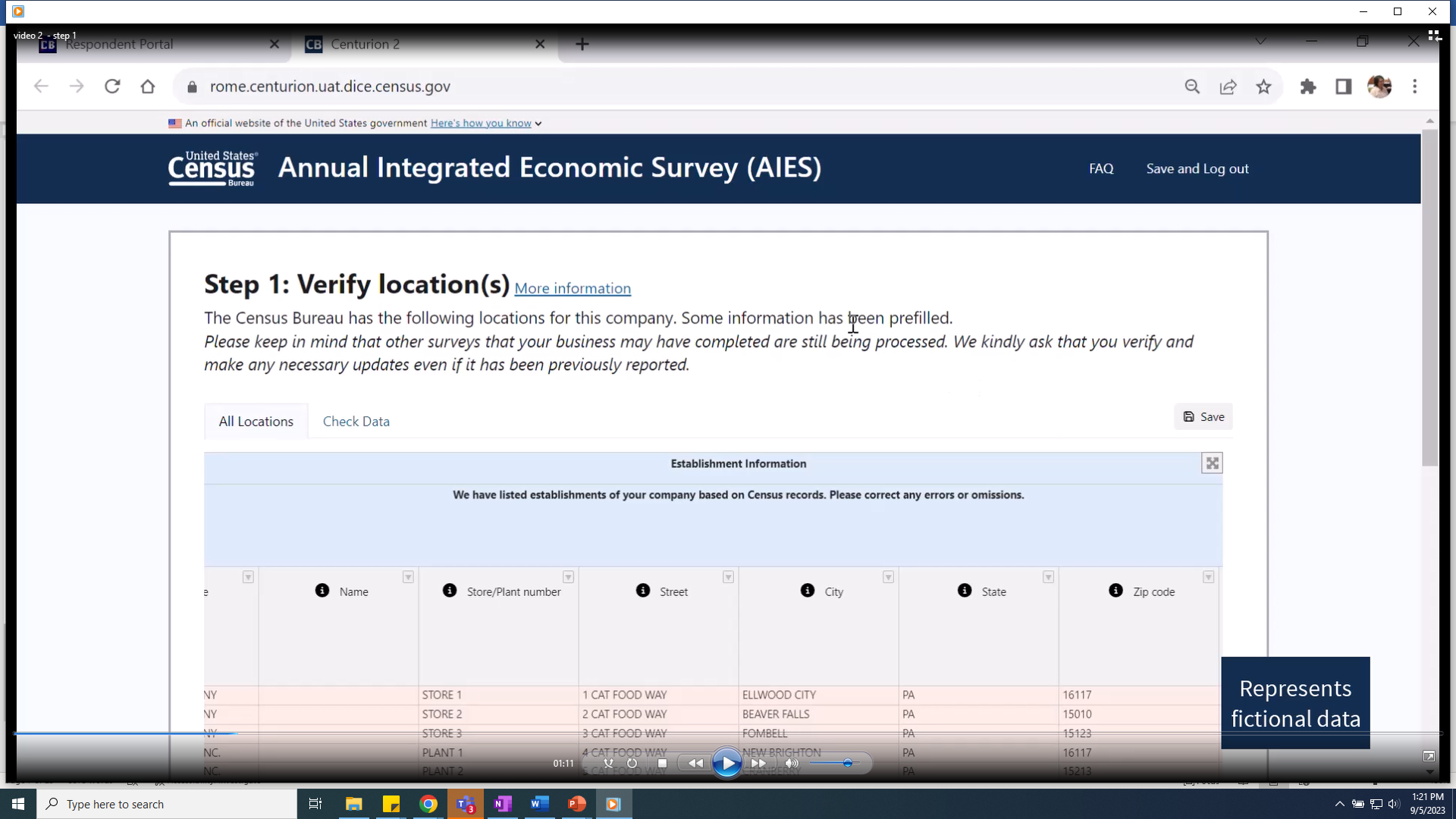Adjust the player volume slider
This screenshot has width=1456, height=819.
[x=847, y=764]
